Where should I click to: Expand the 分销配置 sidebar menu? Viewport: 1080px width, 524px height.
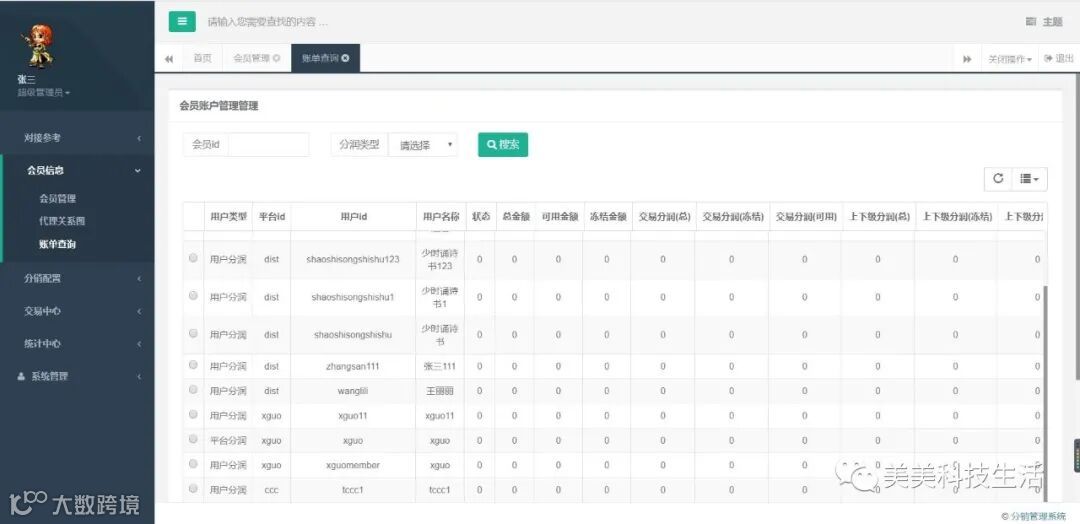tap(77, 278)
